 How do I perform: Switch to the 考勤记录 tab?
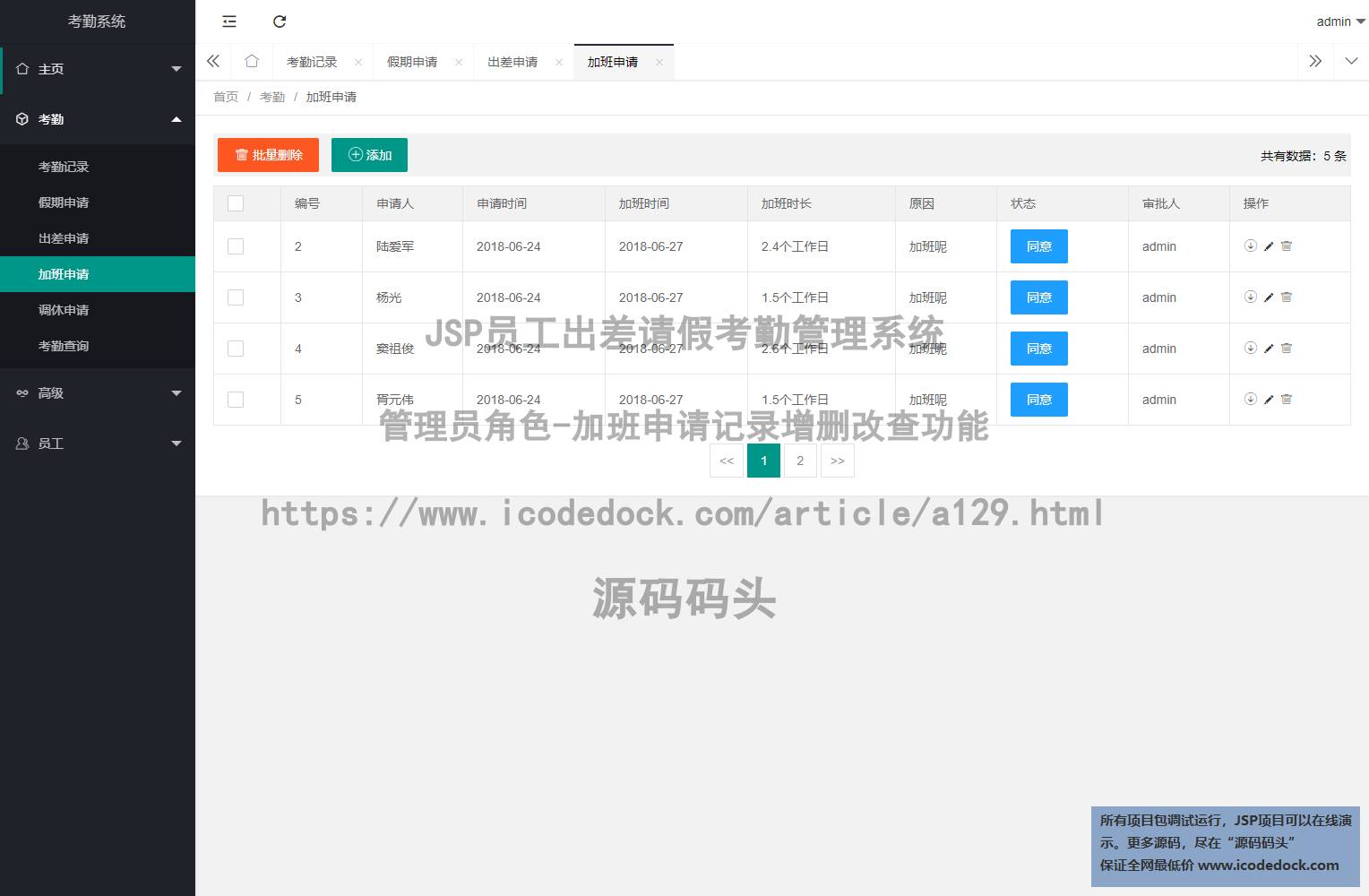[312, 62]
